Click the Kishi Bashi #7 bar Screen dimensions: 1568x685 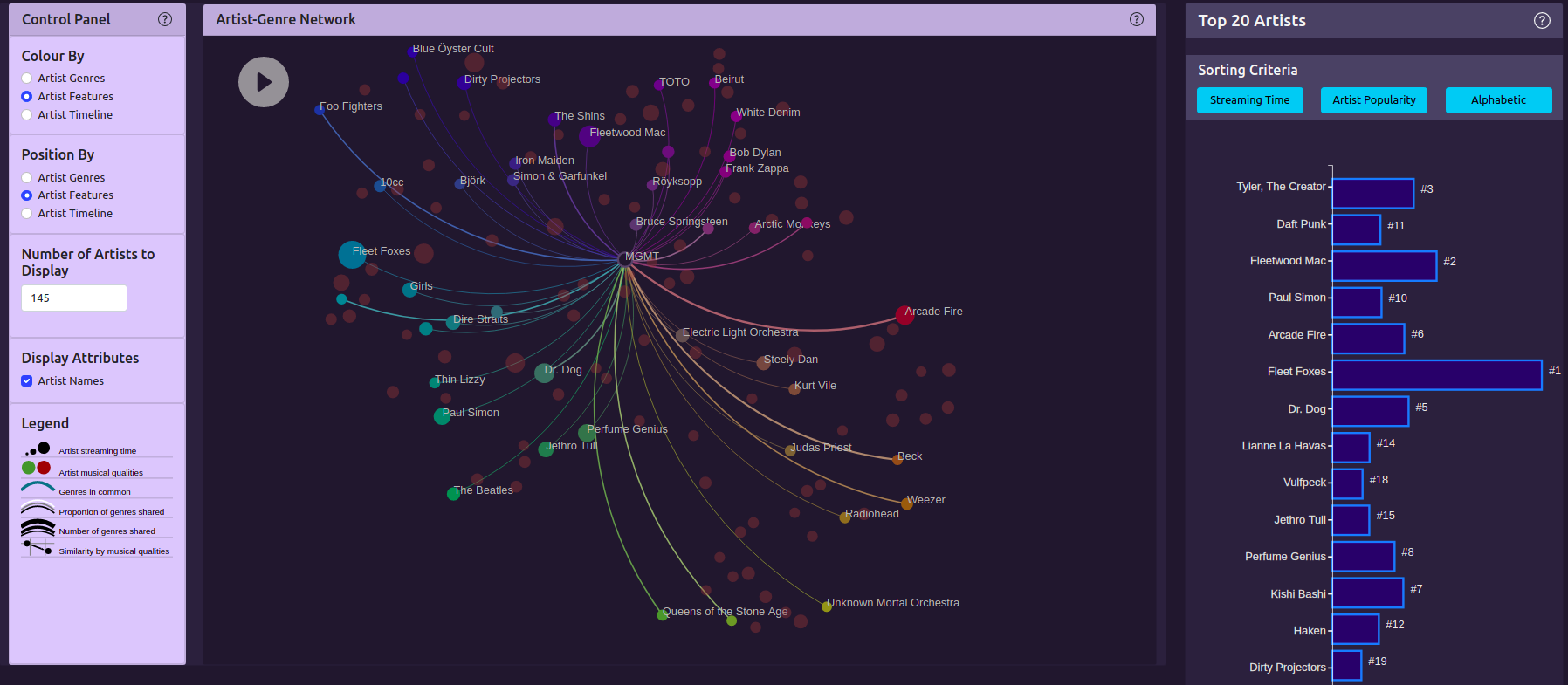pos(1368,593)
